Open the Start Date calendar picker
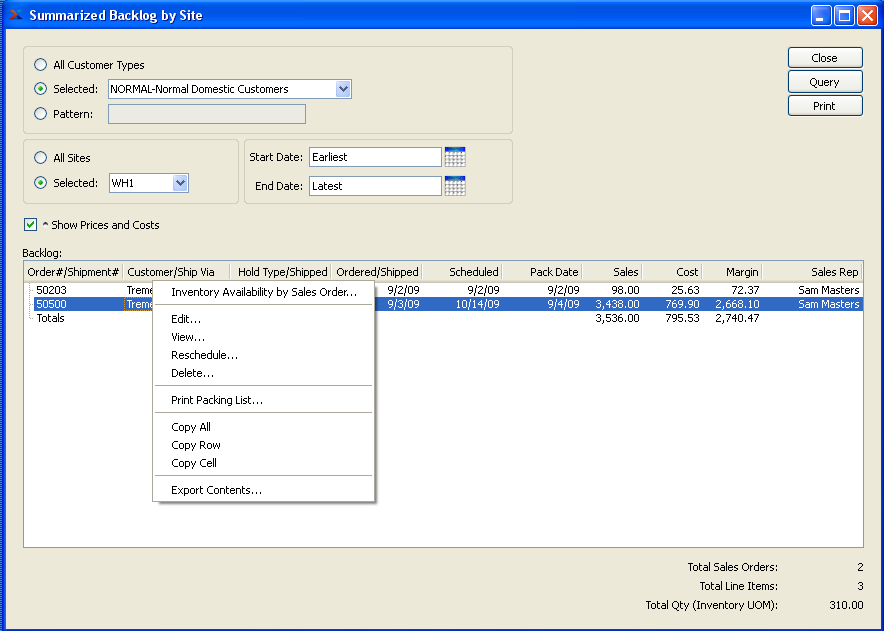Image resolution: width=884 pixels, height=631 pixels. point(455,157)
